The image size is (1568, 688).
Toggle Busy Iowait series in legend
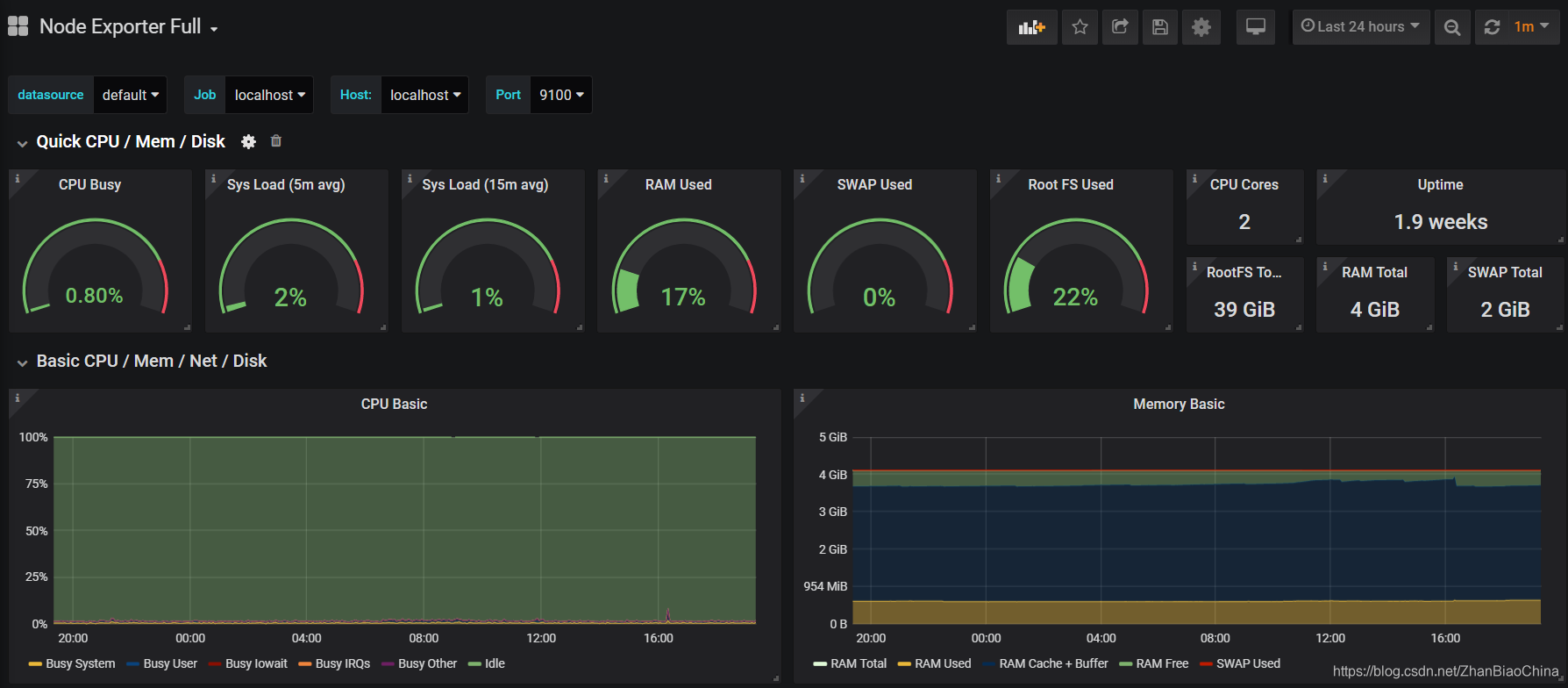pos(256,663)
